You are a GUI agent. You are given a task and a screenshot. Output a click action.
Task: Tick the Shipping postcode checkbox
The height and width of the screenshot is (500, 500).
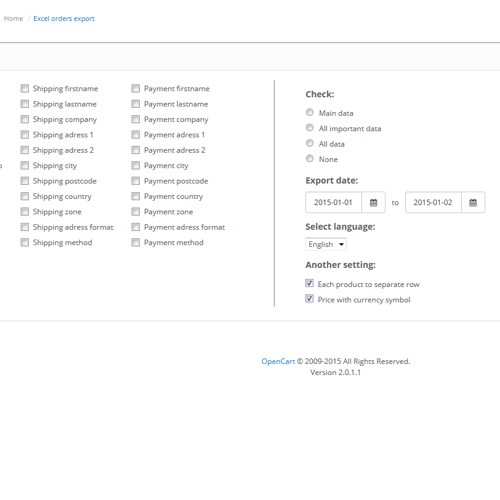click(x=25, y=181)
